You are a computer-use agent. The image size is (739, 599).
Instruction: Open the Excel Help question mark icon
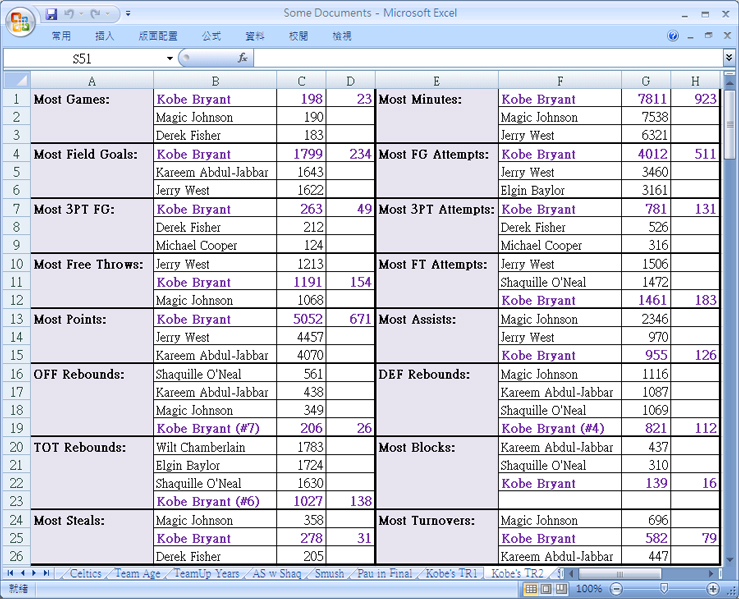coord(673,36)
